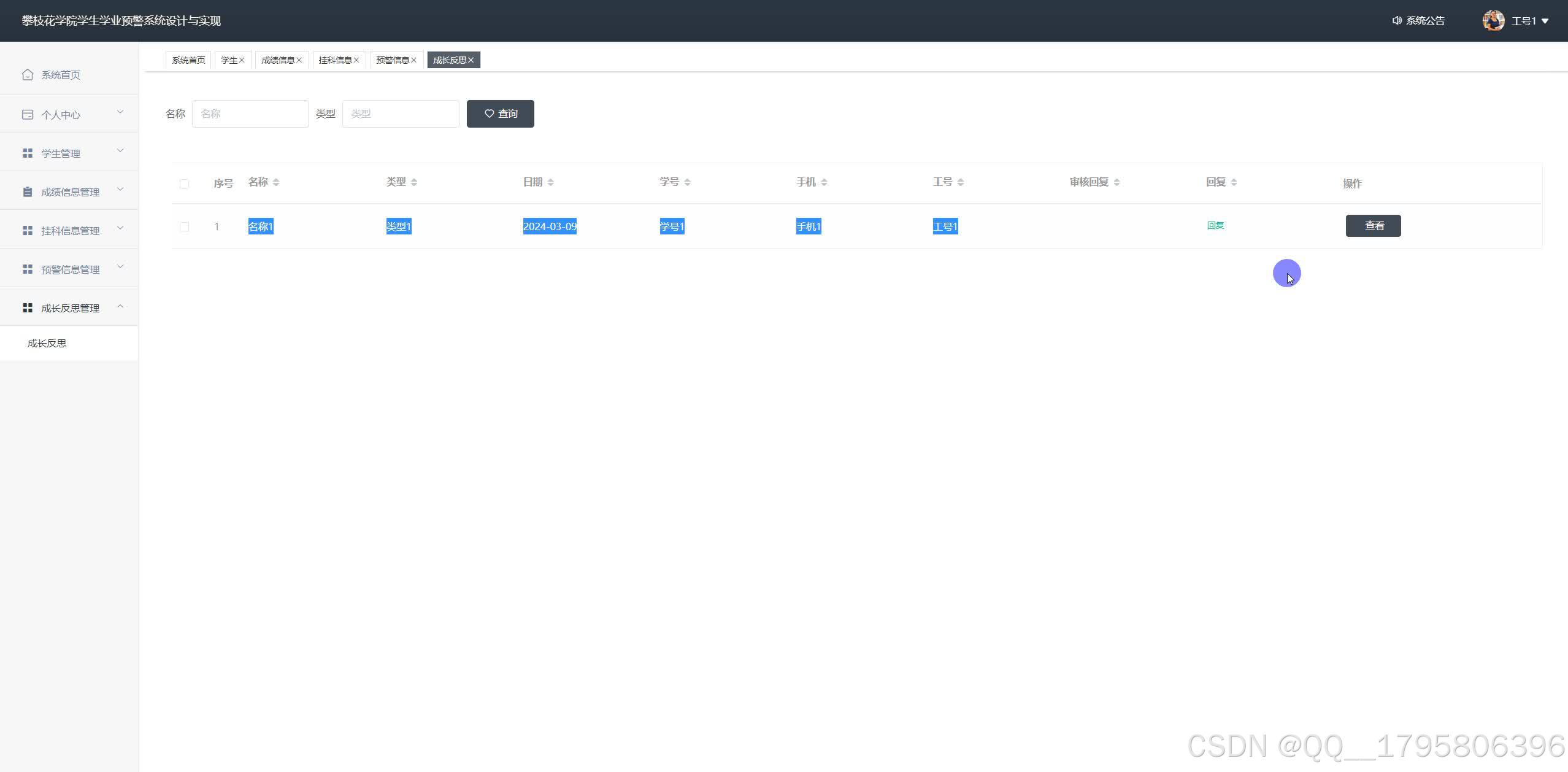Close the 挂科信息 tab using its X
The image size is (1568, 772).
click(x=356, y=60)
